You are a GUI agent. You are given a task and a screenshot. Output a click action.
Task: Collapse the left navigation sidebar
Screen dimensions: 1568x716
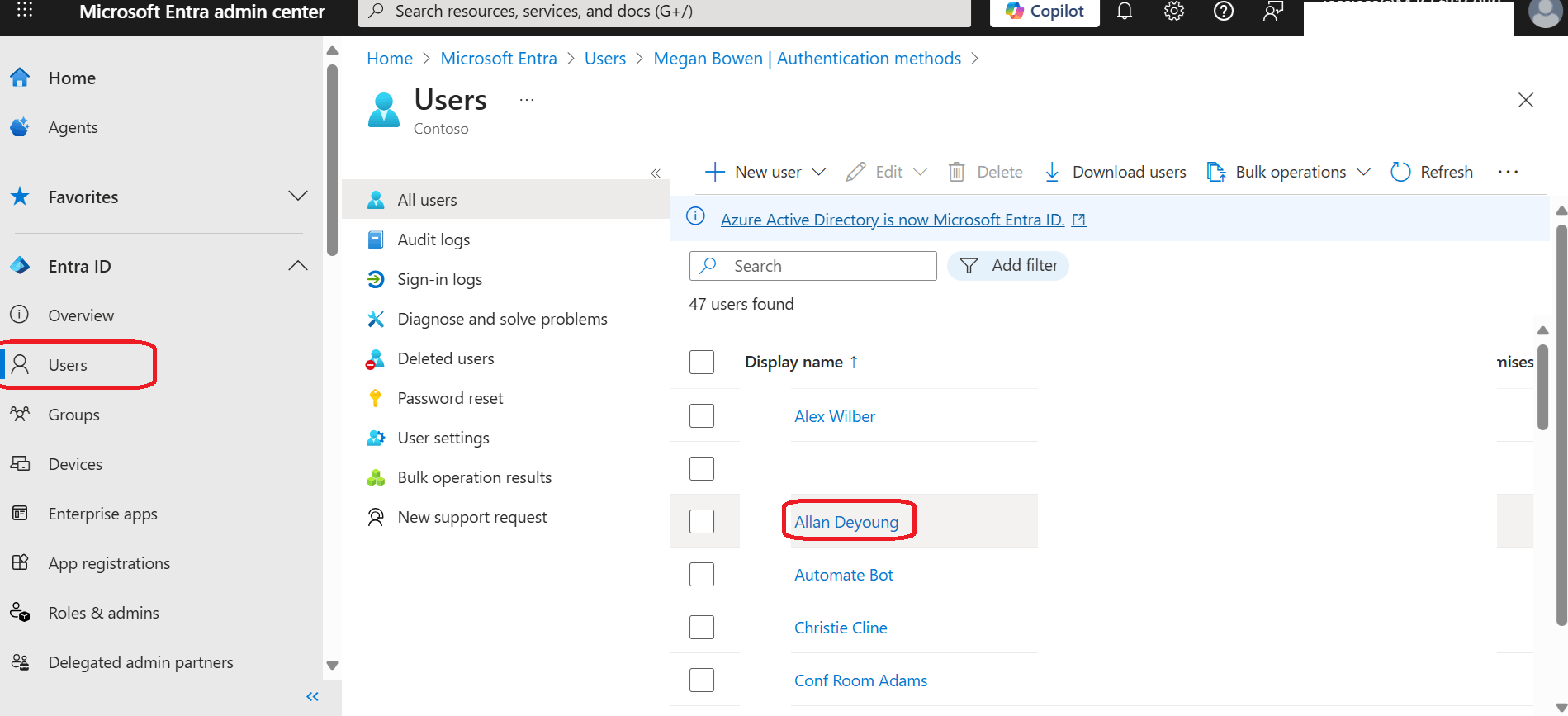[x=312, y=696]
